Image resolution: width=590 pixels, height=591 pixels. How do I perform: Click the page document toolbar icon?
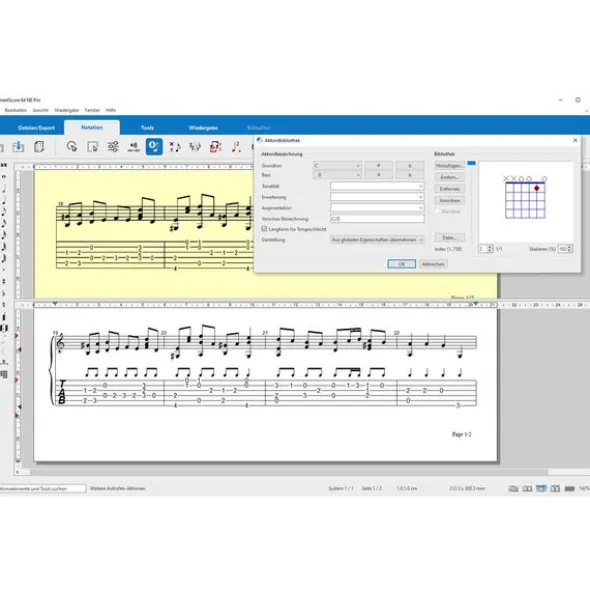(x=39, y=146)
